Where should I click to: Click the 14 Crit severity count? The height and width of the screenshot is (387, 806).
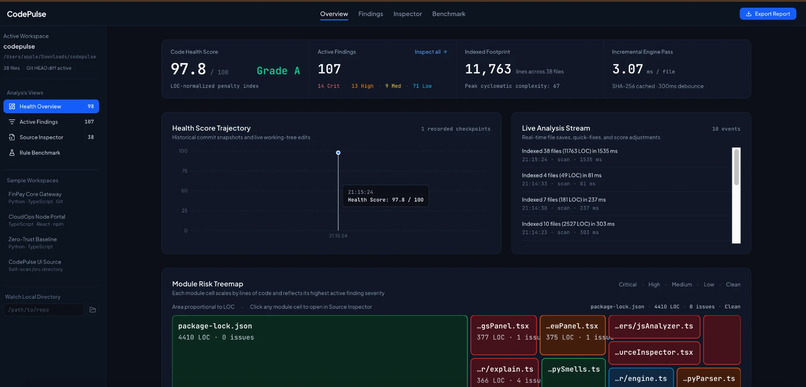(x=328, y=86)
